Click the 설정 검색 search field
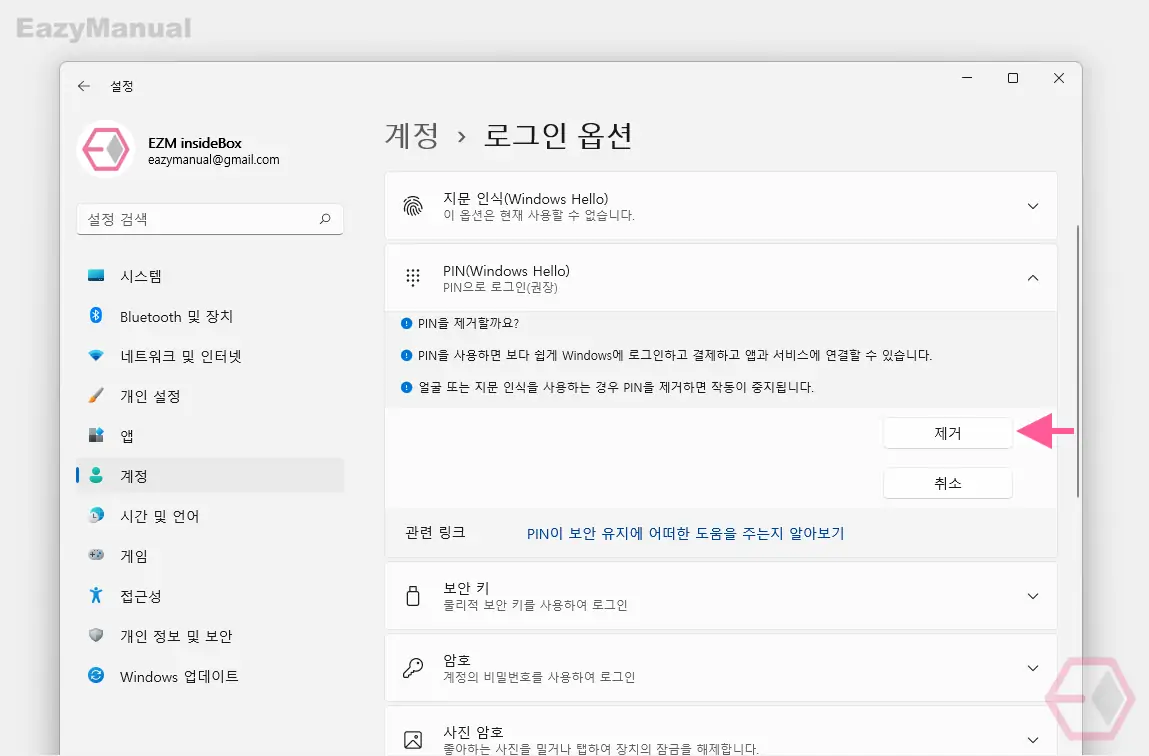The image size is (1149, 756). pos(210,219)
